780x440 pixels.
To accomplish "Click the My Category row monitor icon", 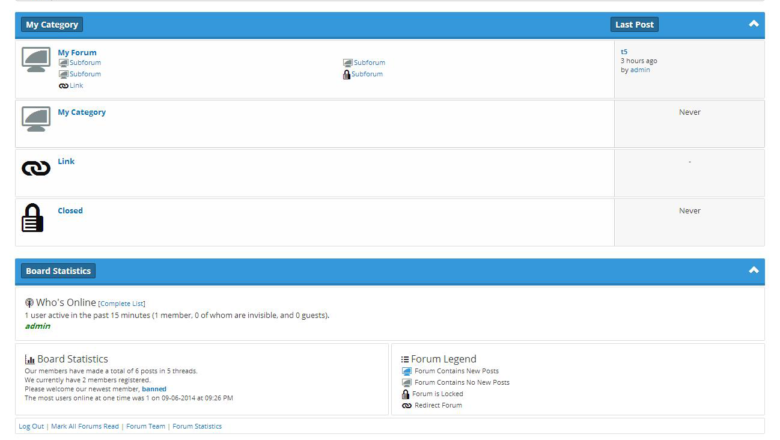I will tap(36, 119).
